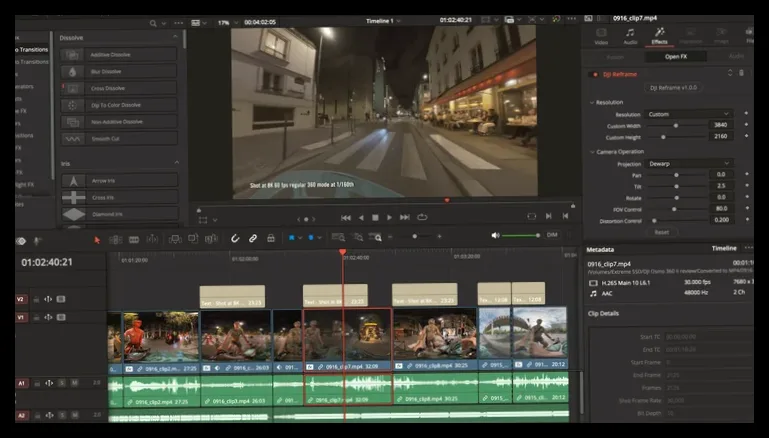The image size is (769, 438).
Task: Go to next clip edit point
Action: (549, 216)
